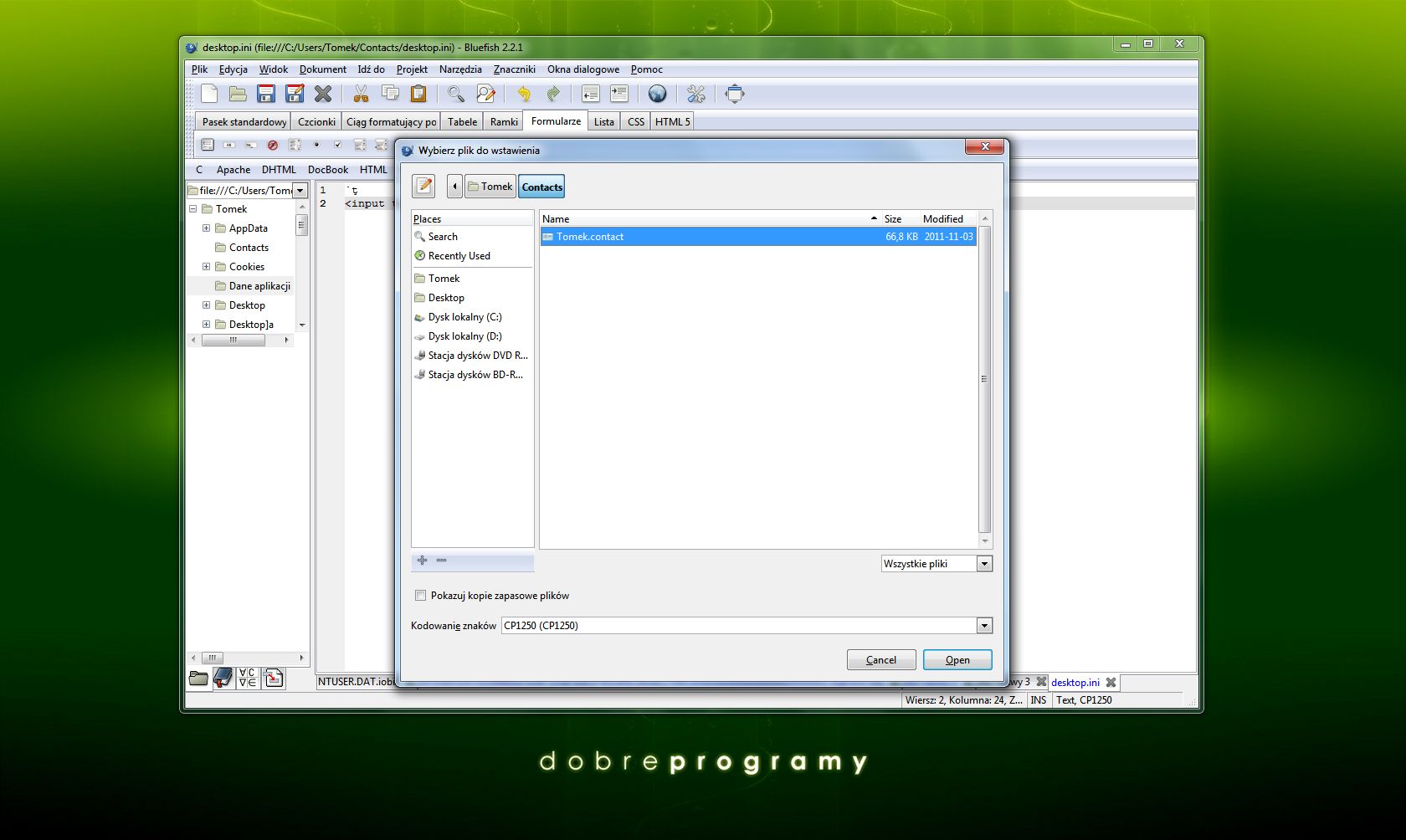1406x840 pixels.
Task: Click the Open button in dialog
Action: [x=957, y=660]
